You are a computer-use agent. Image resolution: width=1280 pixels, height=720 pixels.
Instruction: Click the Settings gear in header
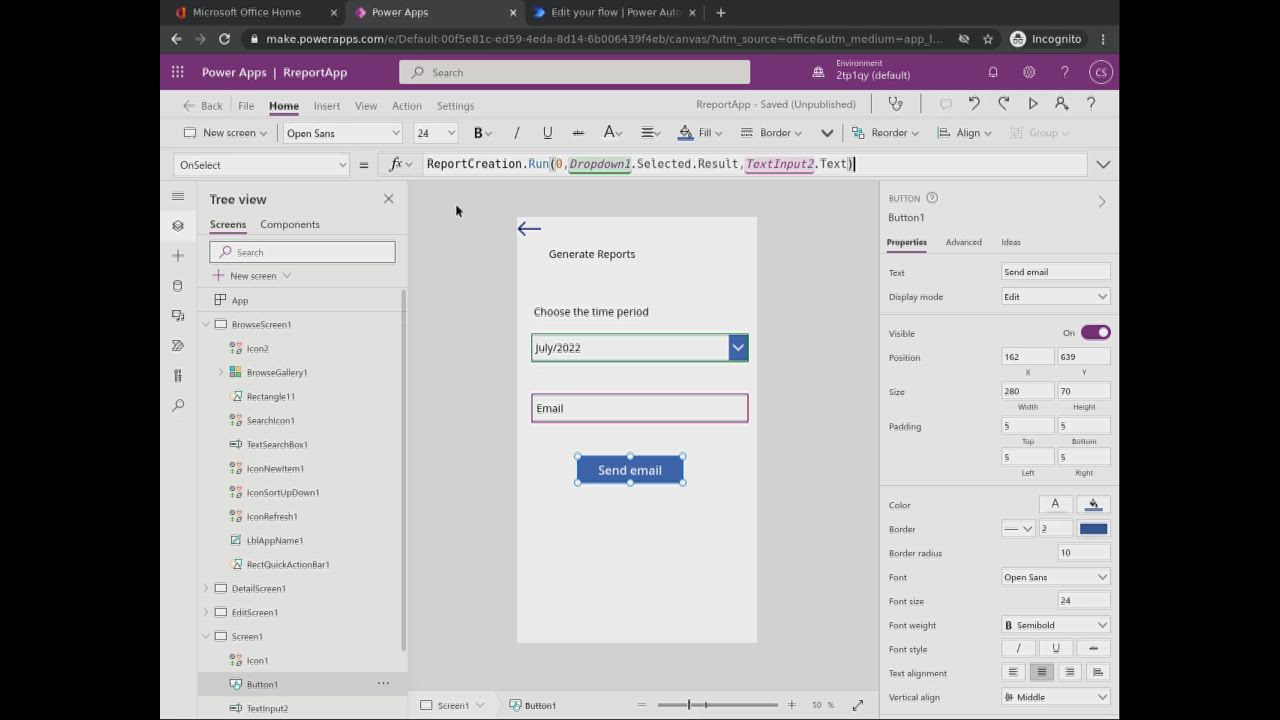[x=1028, y=72]
